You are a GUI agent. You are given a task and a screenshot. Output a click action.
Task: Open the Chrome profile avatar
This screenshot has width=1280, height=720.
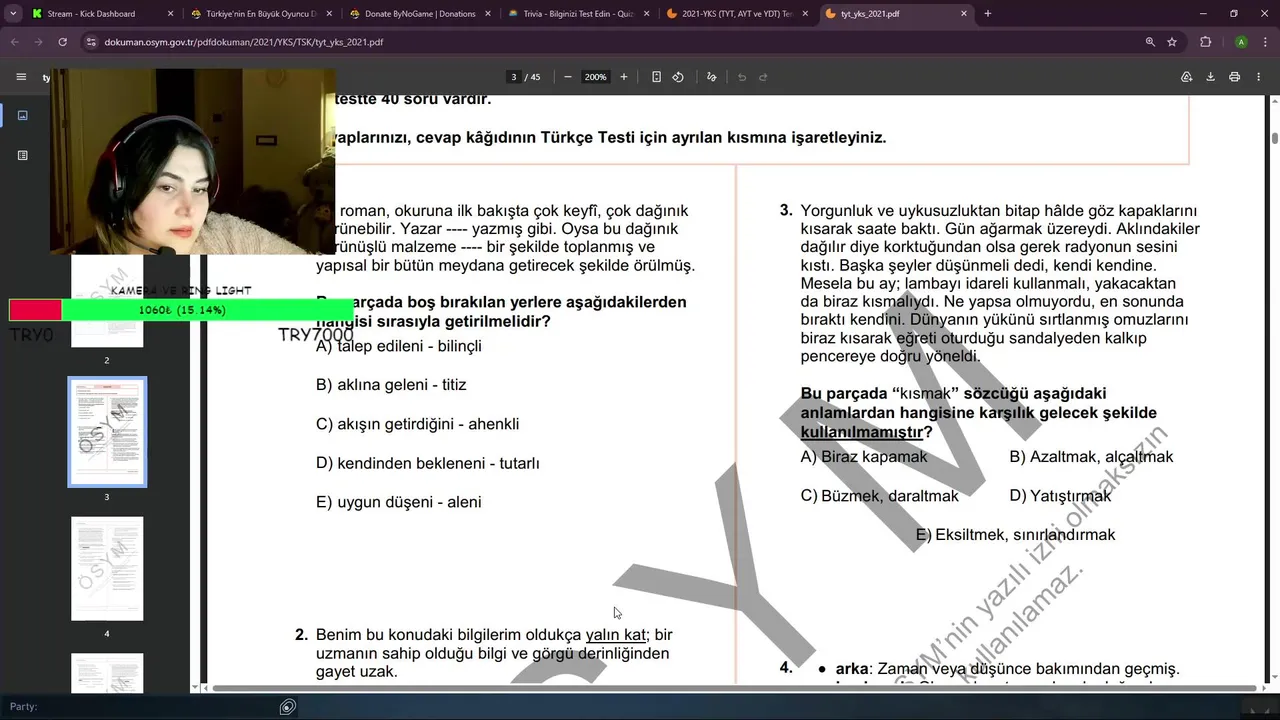pos(1241,42)
